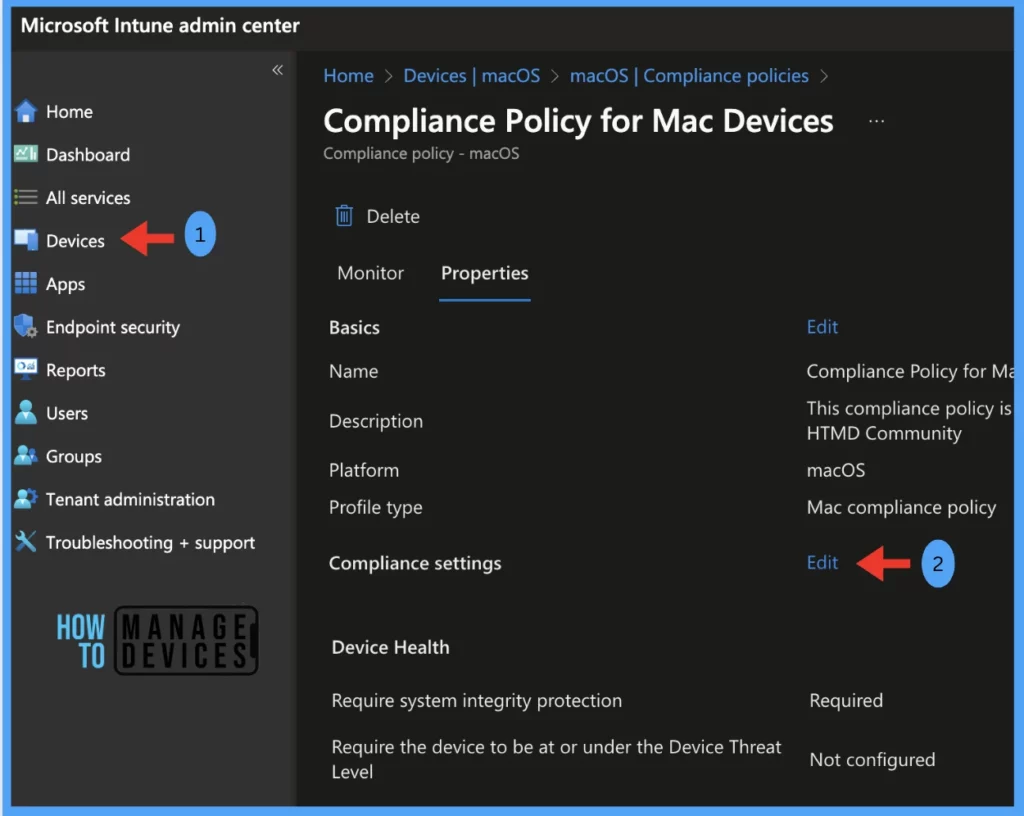Image resolution: width=1024 pixels, height=816 pixels.
Task: Go to Users
Action: [x=67, y=413]
